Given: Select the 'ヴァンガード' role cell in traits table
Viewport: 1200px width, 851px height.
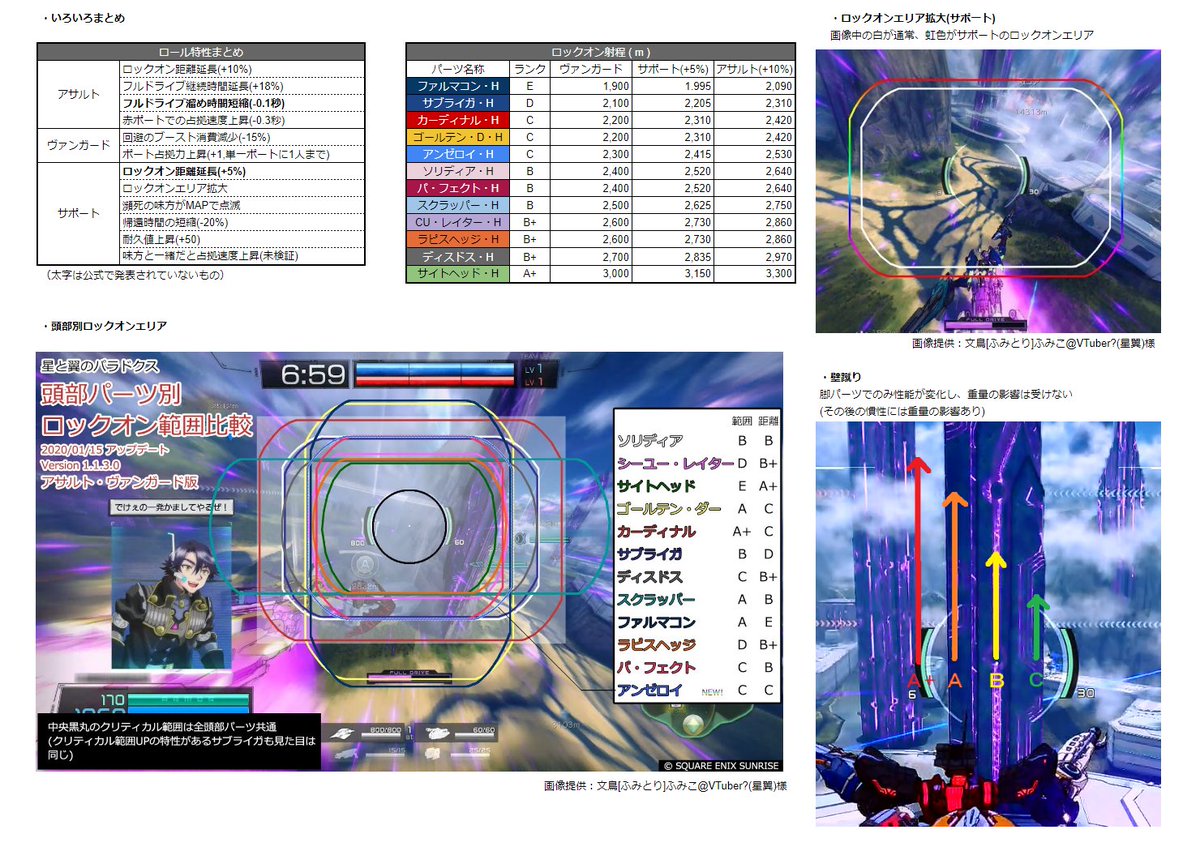Looking at the screenshot, I should 78,145.
